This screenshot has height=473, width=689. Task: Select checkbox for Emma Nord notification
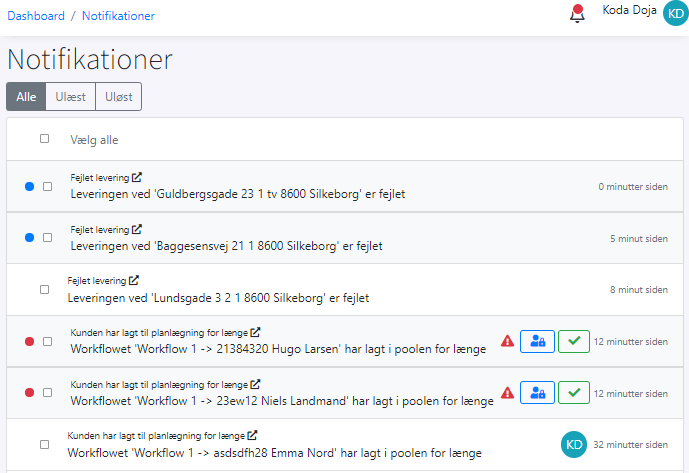click(44, 444)
